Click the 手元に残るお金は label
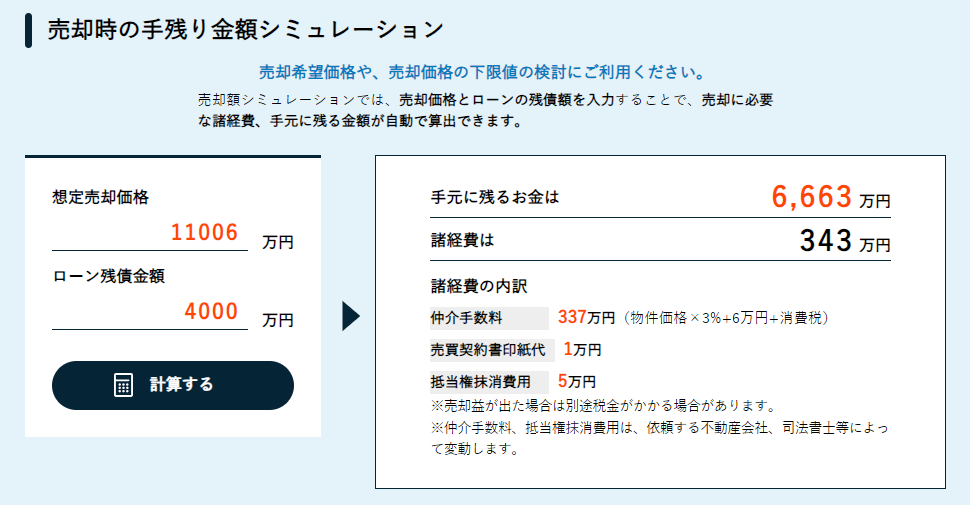Screen dimensions: 970x505 pyautogui.click(x=495, y=197)
